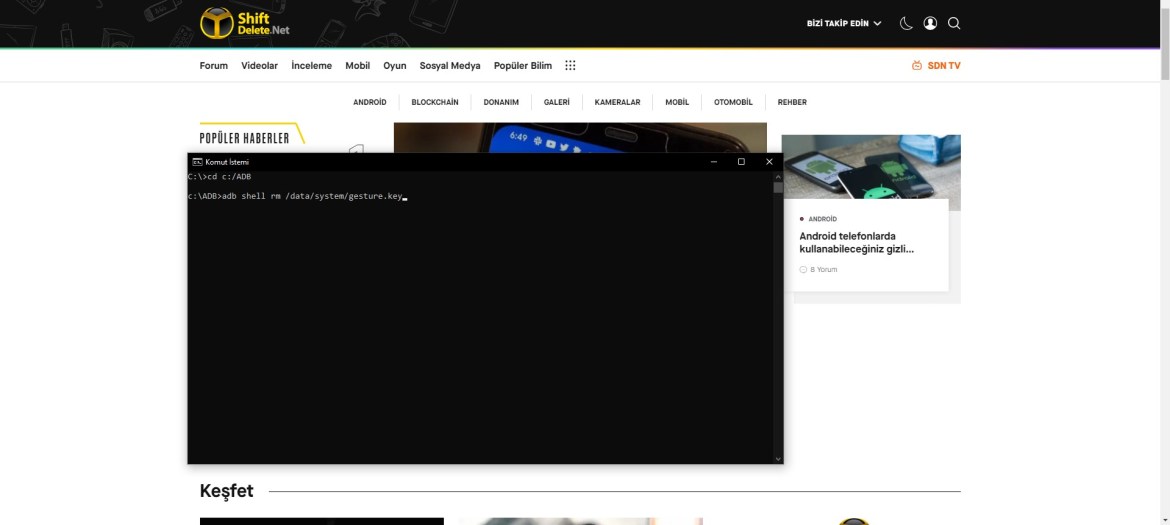Toggle dark mode moon icon
The image size is (1170, 525).
click(x=906, y=23)
